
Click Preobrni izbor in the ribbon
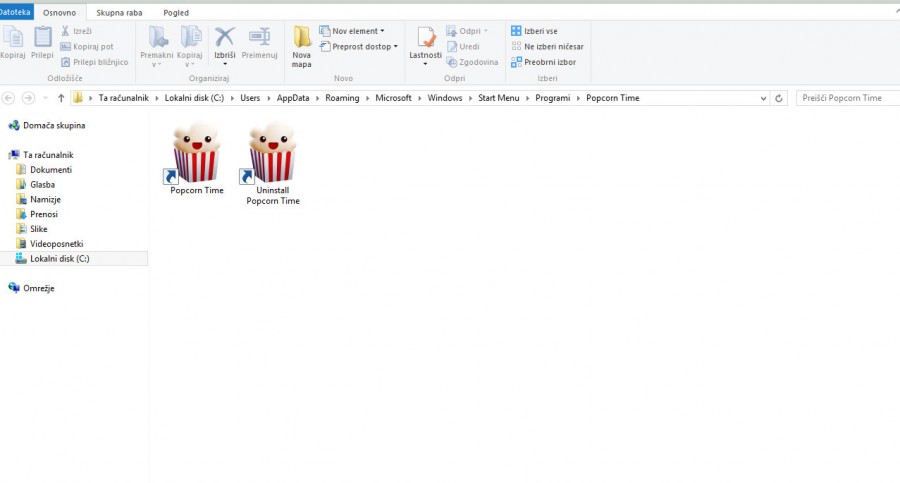pyautogui.click(x=546, y=62)
